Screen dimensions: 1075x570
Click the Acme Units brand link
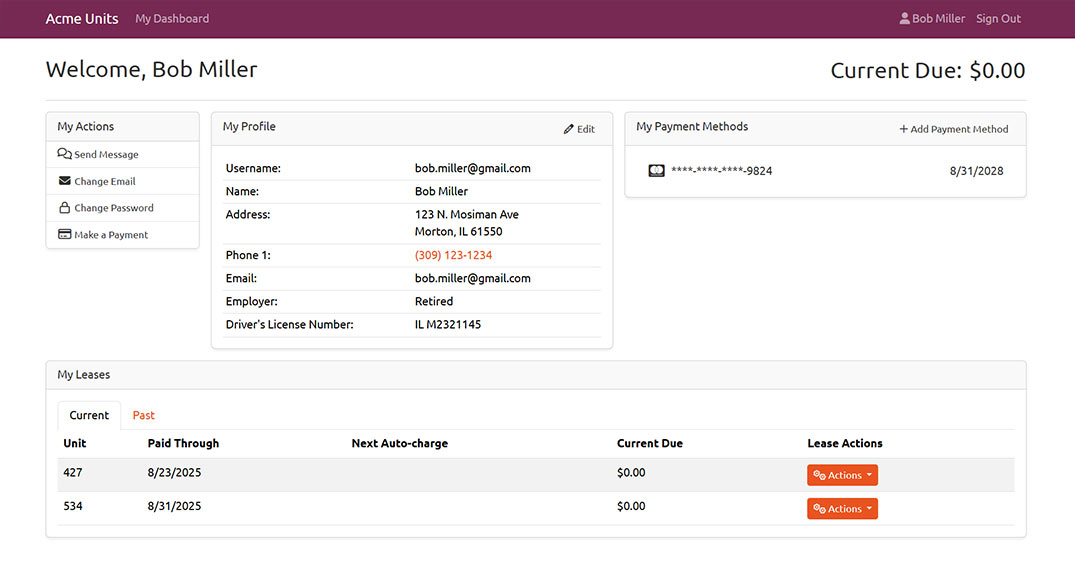(82, 19)
